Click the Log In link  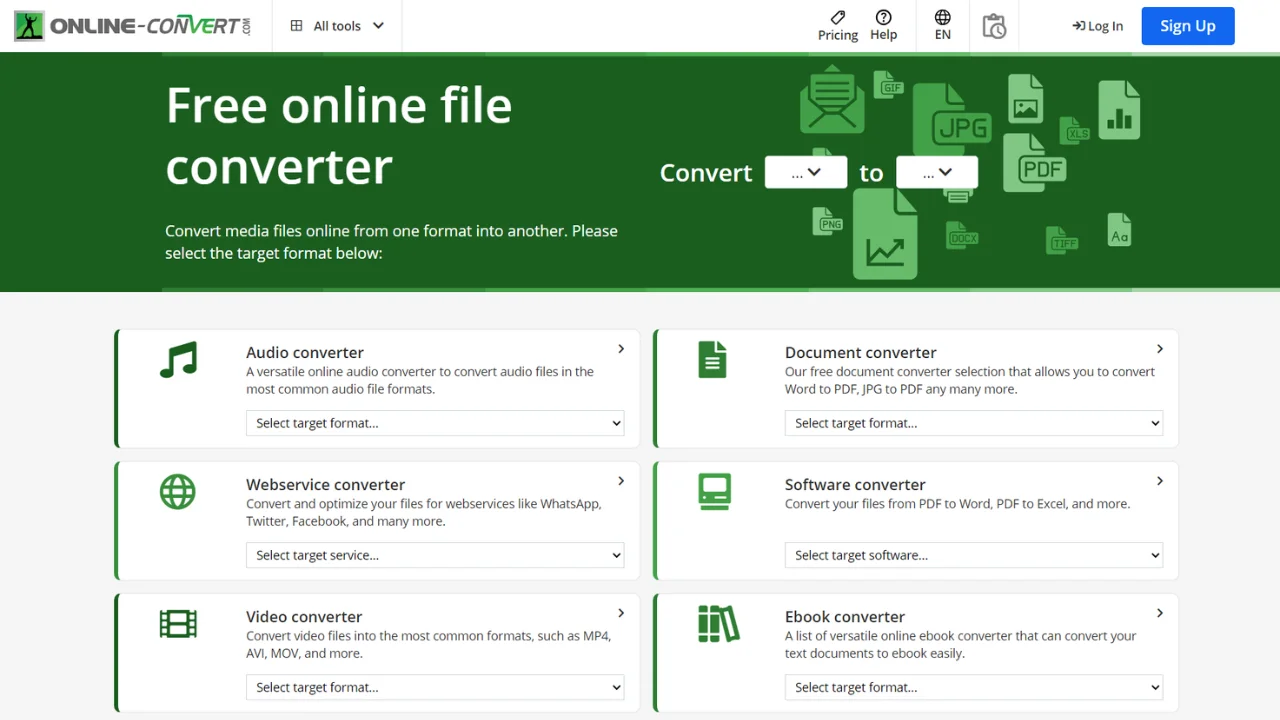(1097, 26)
